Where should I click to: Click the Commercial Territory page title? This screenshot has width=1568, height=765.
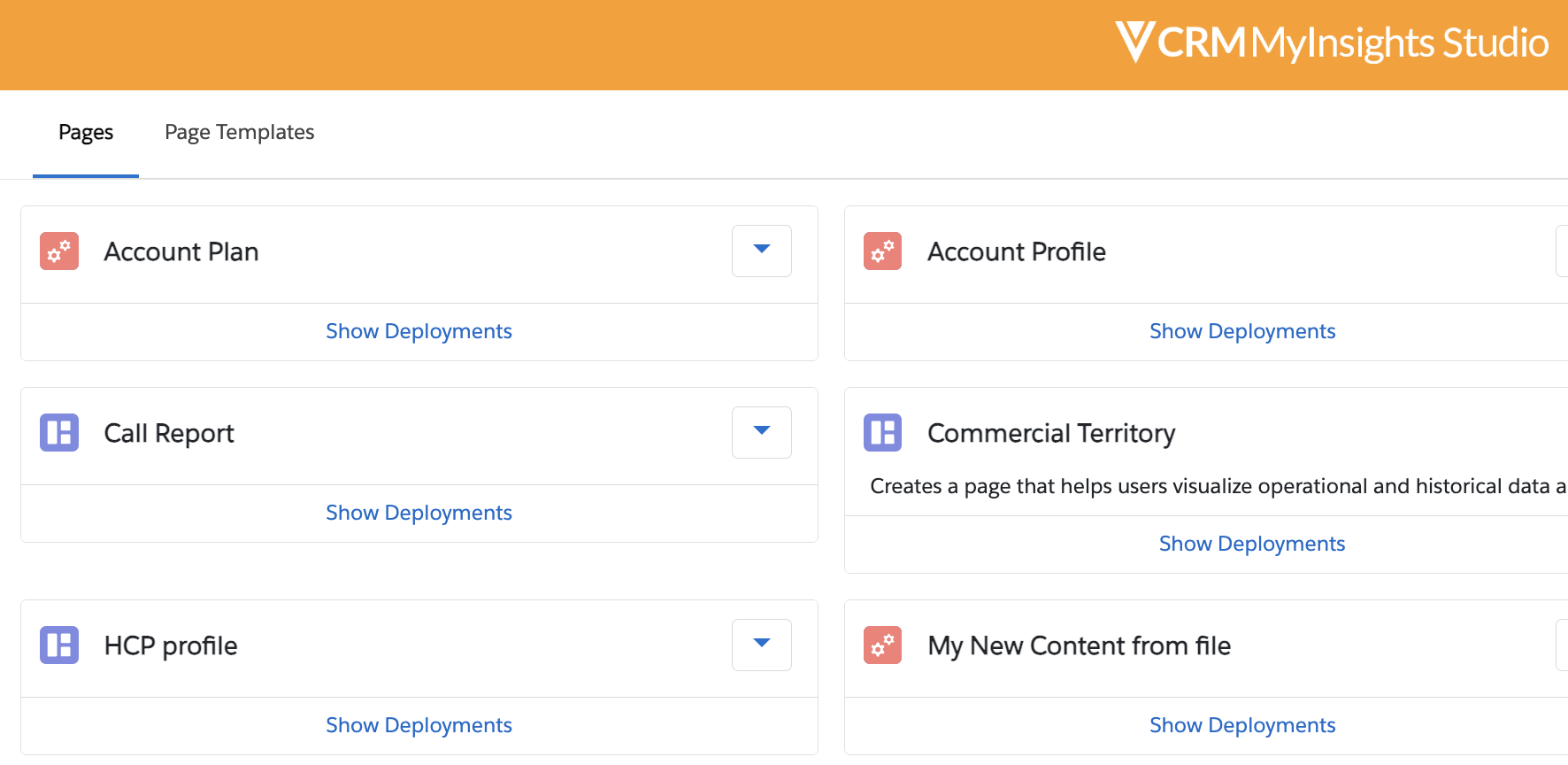pyautogui.click(x=1050, y=433)
